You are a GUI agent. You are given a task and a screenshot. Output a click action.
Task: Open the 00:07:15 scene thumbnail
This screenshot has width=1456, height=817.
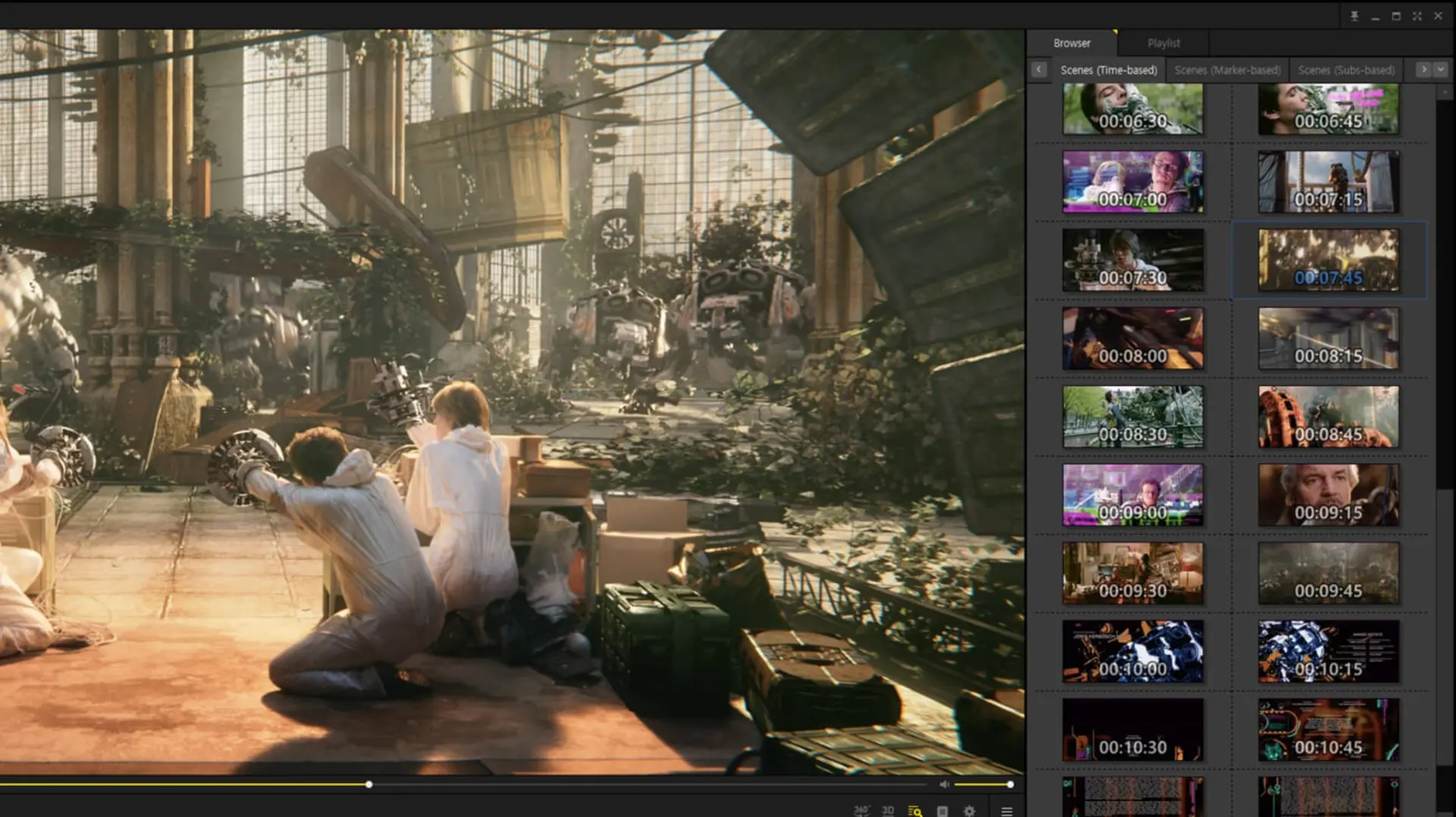coord(1329,182)
